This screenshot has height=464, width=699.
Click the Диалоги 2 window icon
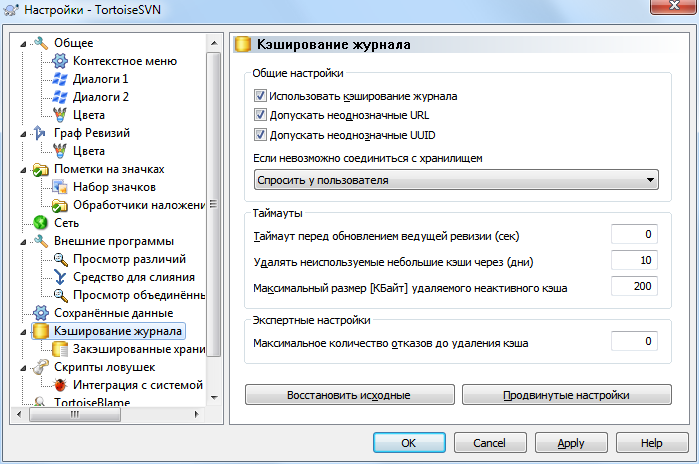[60, 97]
